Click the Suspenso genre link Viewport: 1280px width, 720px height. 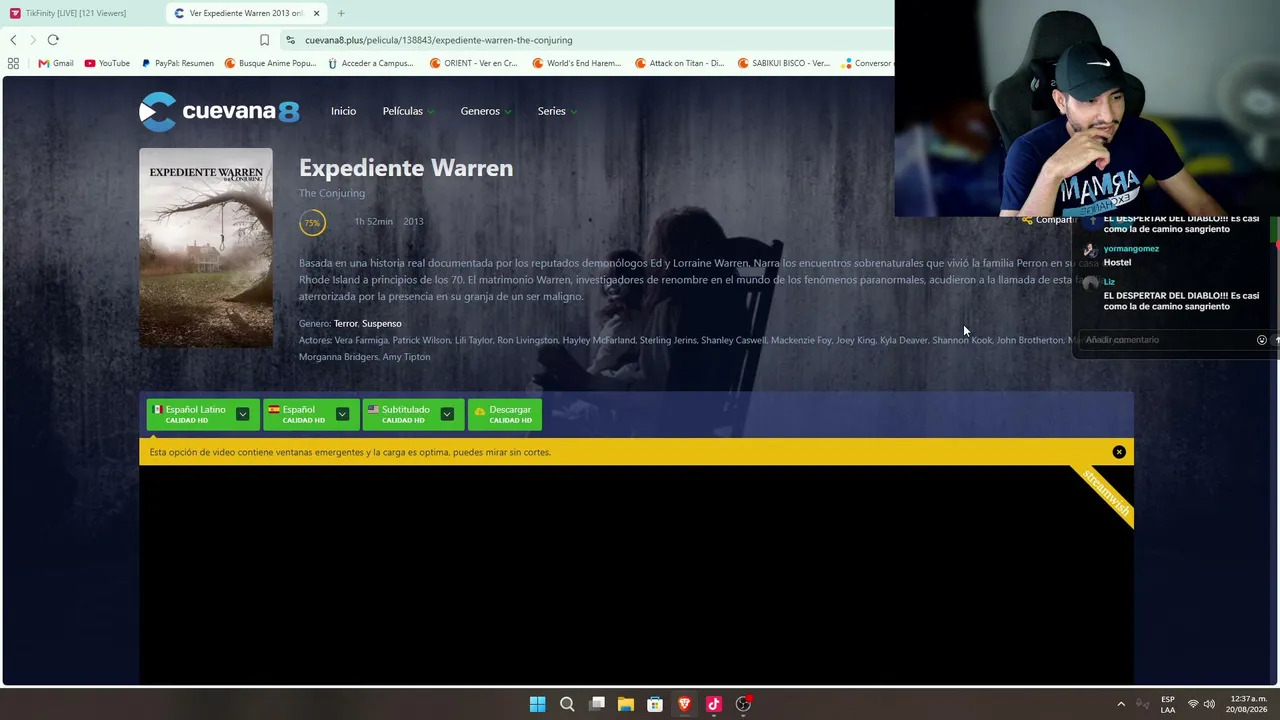click(x=382, y=323)
